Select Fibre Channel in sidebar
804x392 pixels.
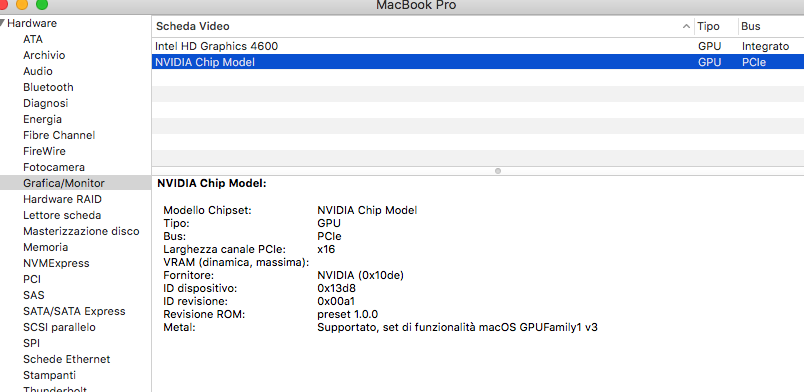[59, 135]
